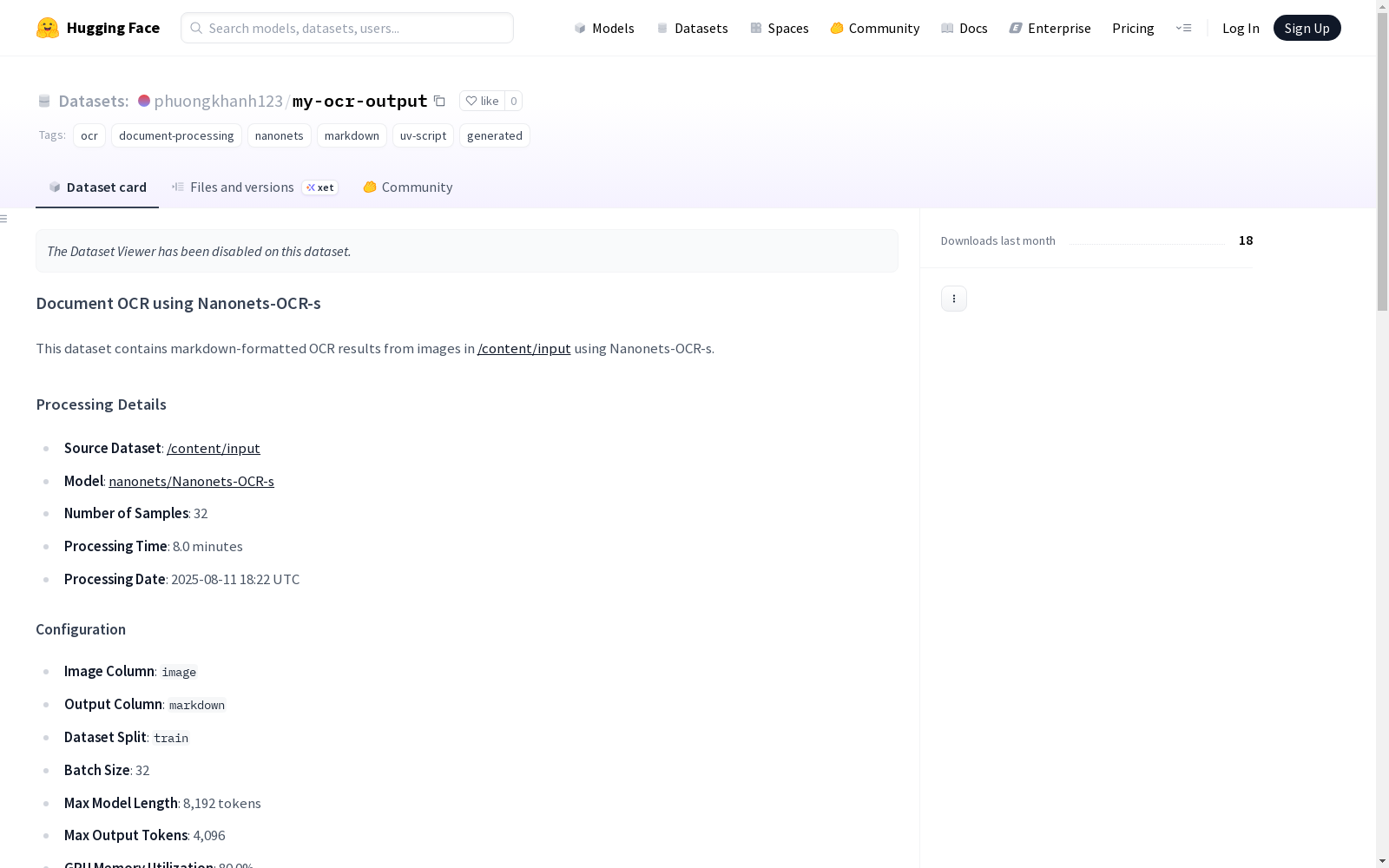1389x868 pixels.
Task: Filter by the ocr tag
Action: (x=89, y=135)
